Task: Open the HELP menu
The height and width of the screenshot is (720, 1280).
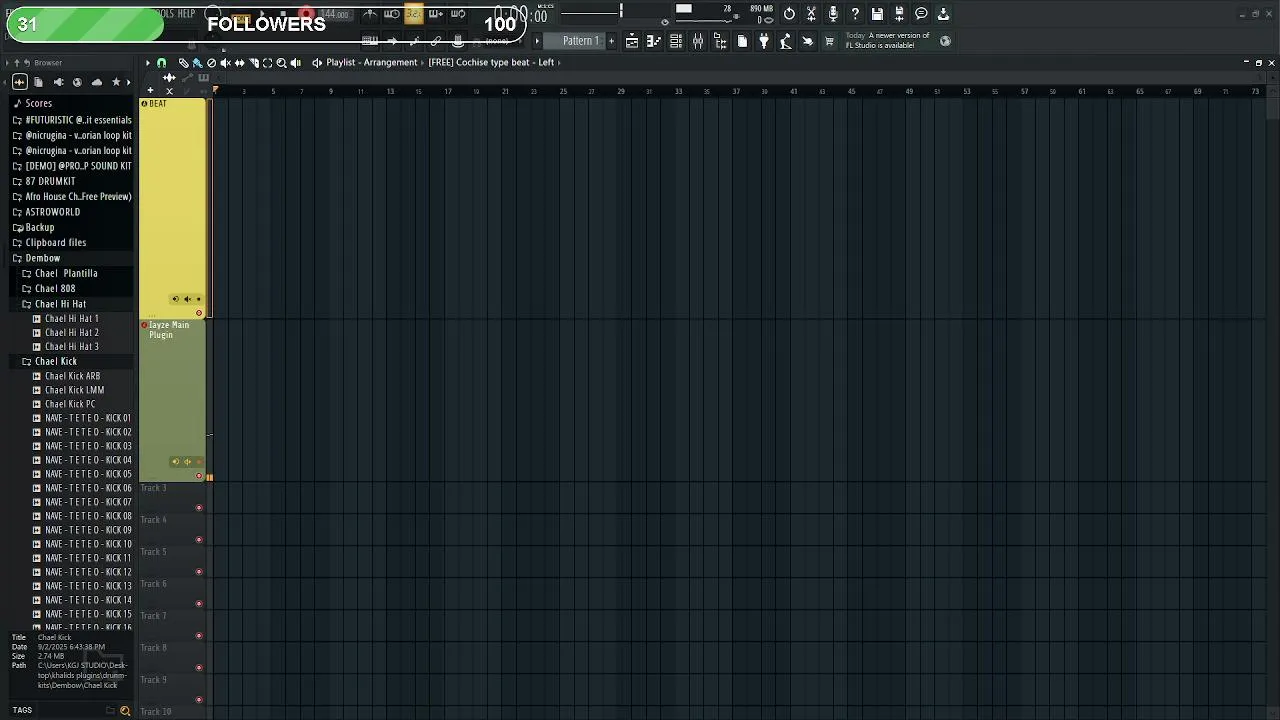Action: pyautogui.click(x=186, y=14)
